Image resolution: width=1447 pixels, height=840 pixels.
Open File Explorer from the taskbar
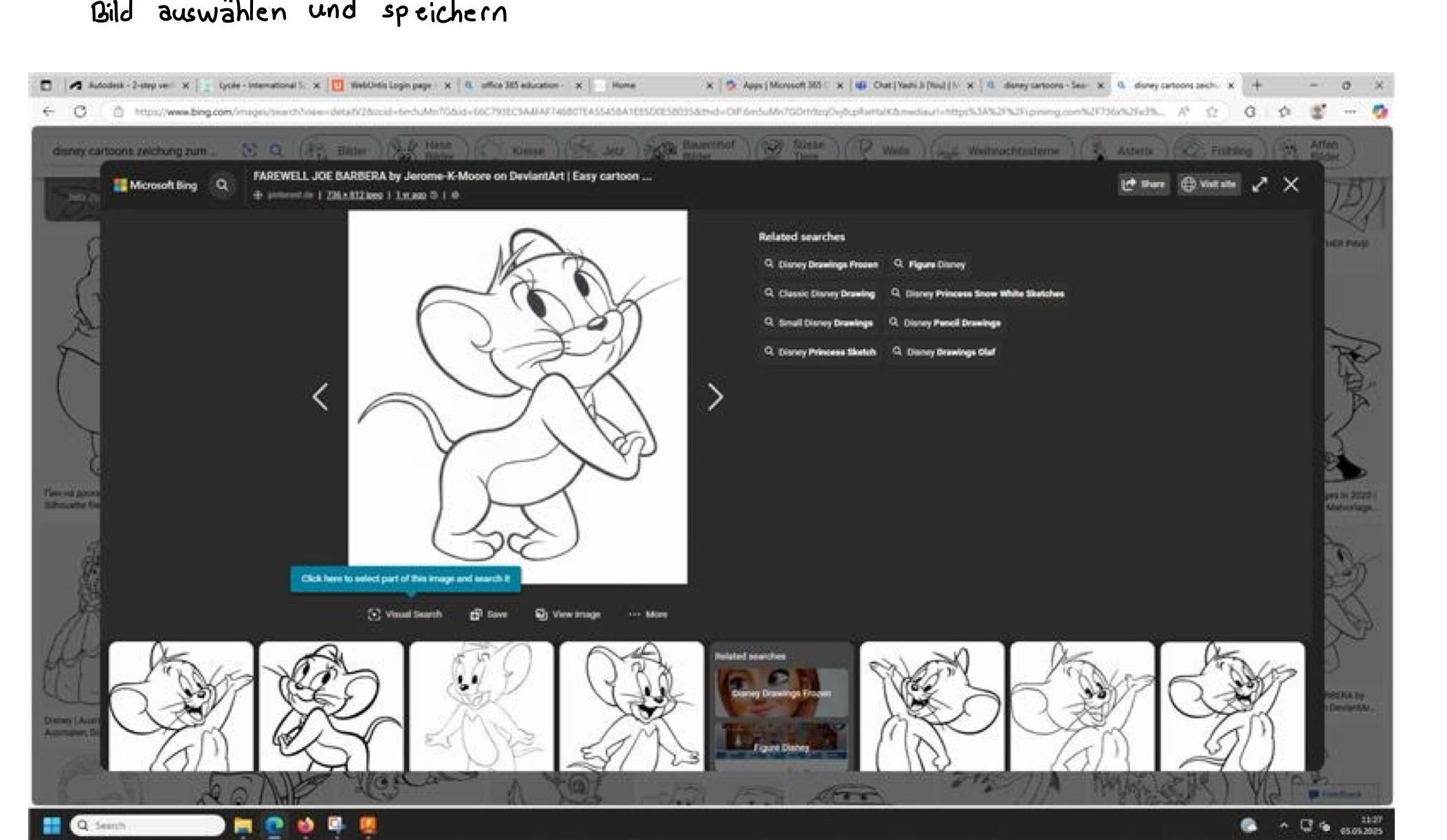click(x=243, y=825)
